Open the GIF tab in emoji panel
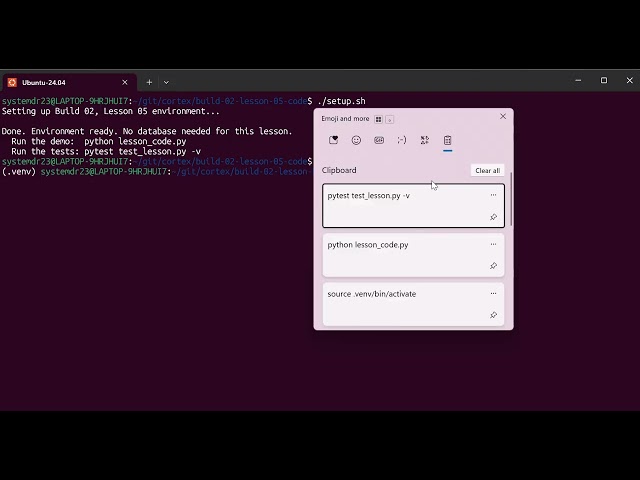Screen dimensions: 640x480 point(379,140)
